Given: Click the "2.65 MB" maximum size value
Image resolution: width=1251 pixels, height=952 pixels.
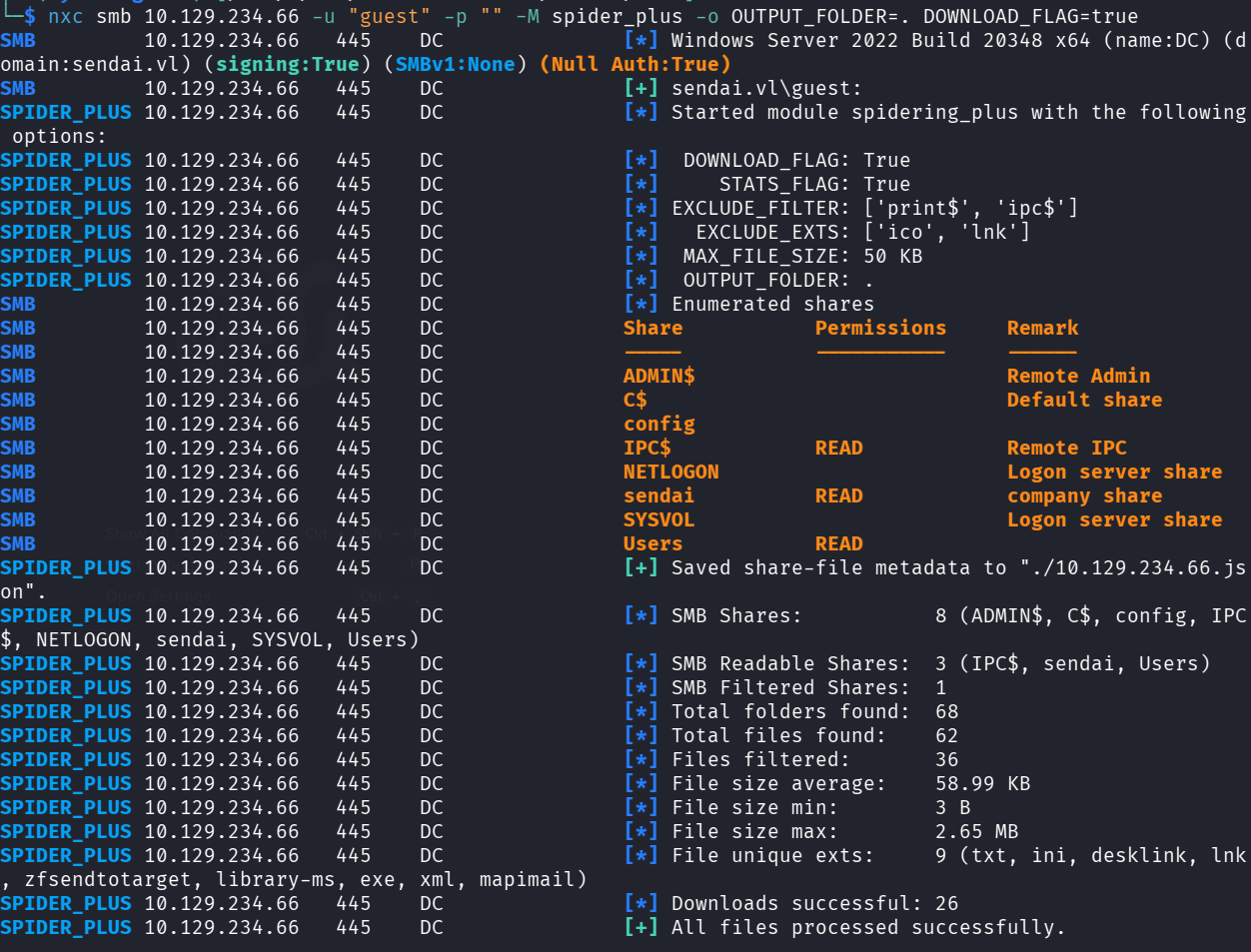Looking at the screenshot, I should (977, 831).
